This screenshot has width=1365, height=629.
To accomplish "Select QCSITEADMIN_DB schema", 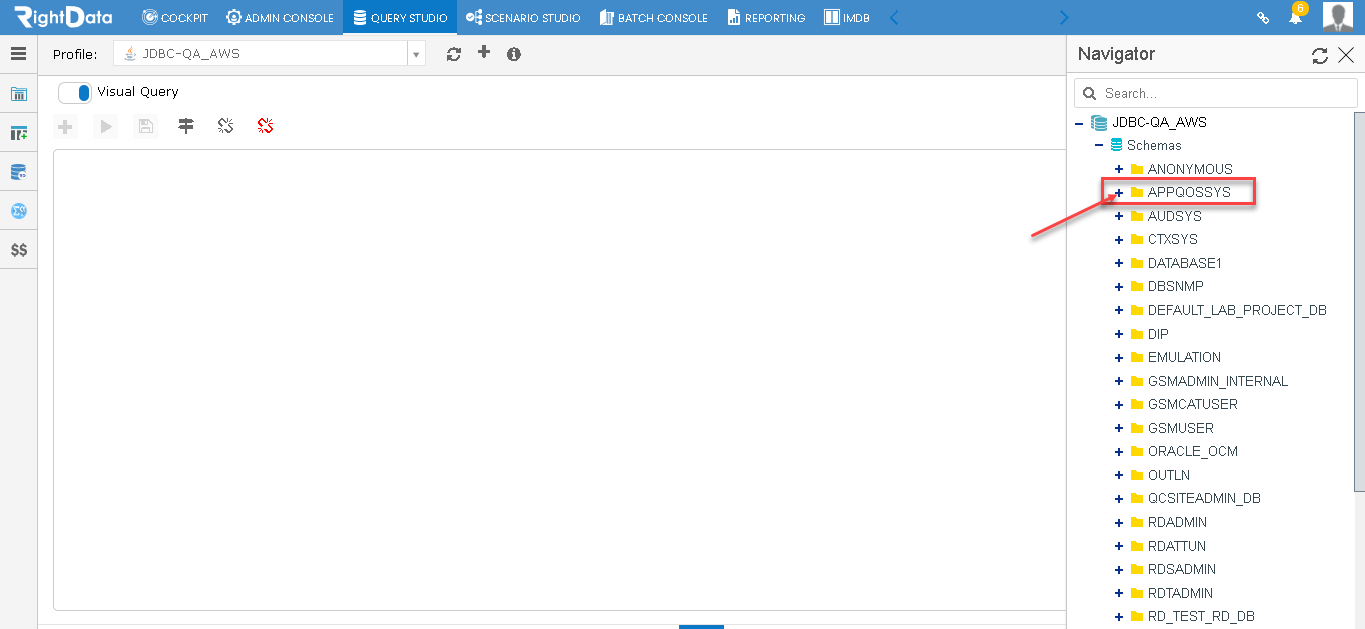I will 1204,498.
